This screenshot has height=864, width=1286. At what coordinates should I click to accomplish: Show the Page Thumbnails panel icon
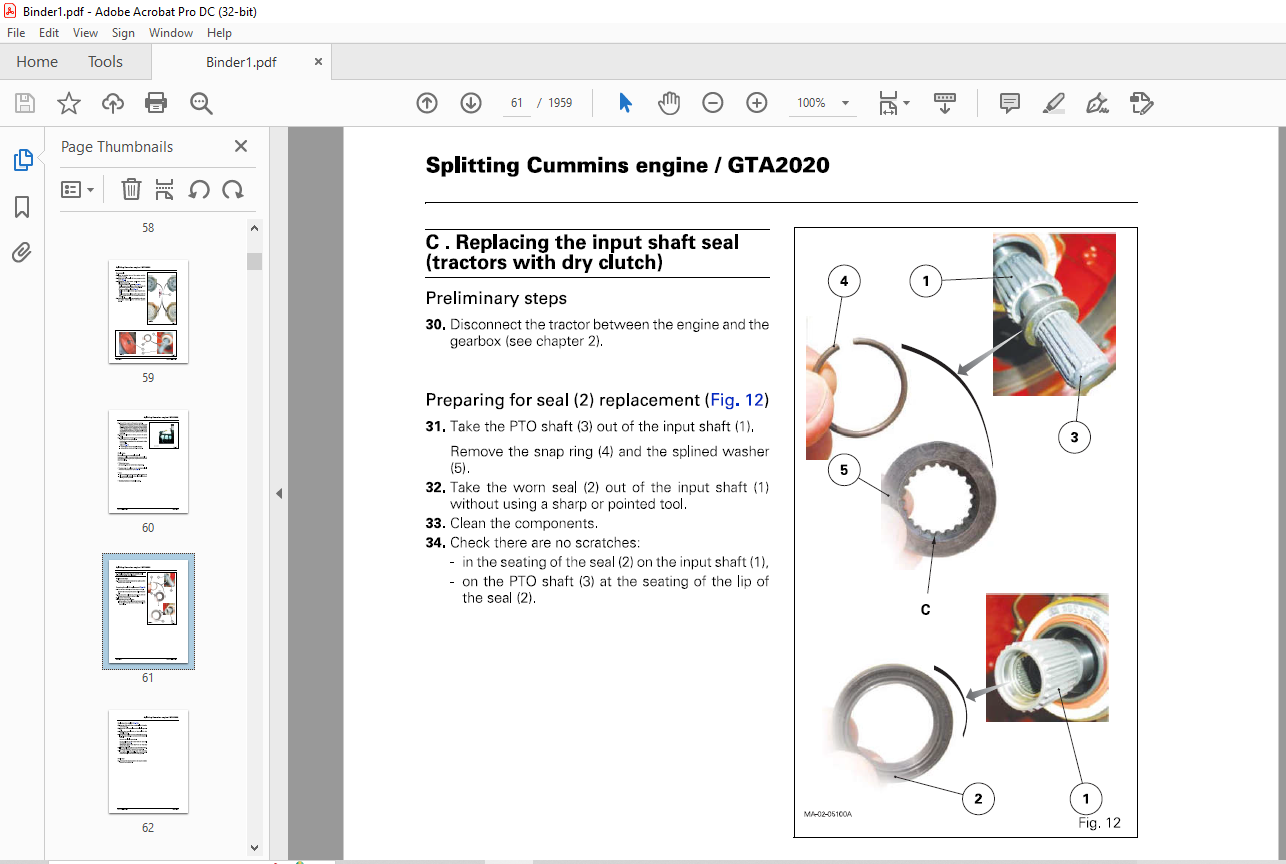(x=22, y=160)
